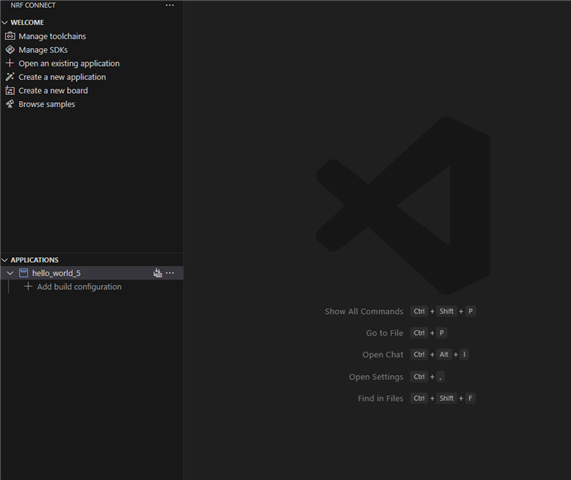This screenshot has height=480, width=571.
Task: Click the build action icon on hello_world_5 row
Action: pyautogui.click(x=157, y=273)
